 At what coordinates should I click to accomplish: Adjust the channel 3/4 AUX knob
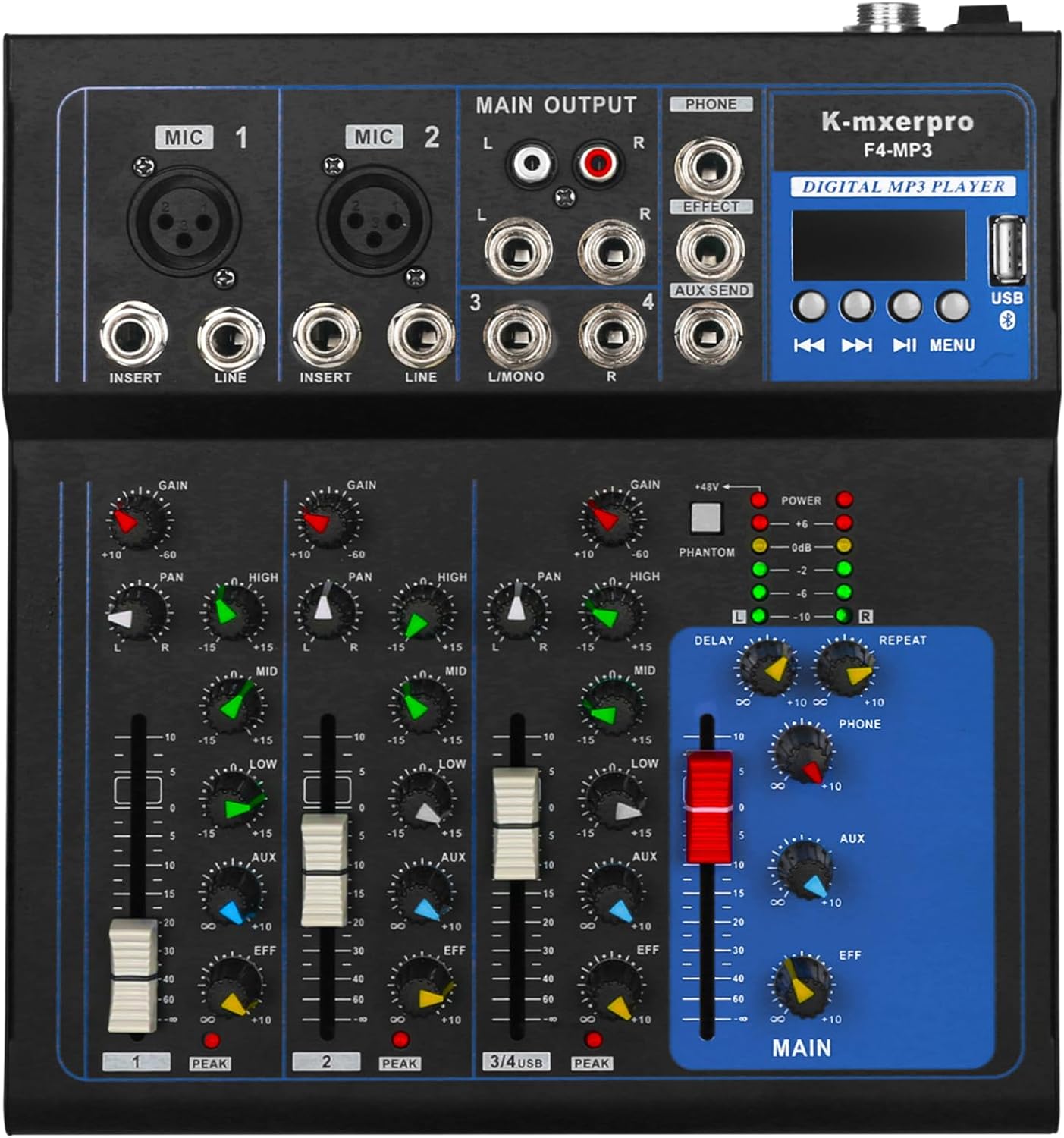pos(612,893)
